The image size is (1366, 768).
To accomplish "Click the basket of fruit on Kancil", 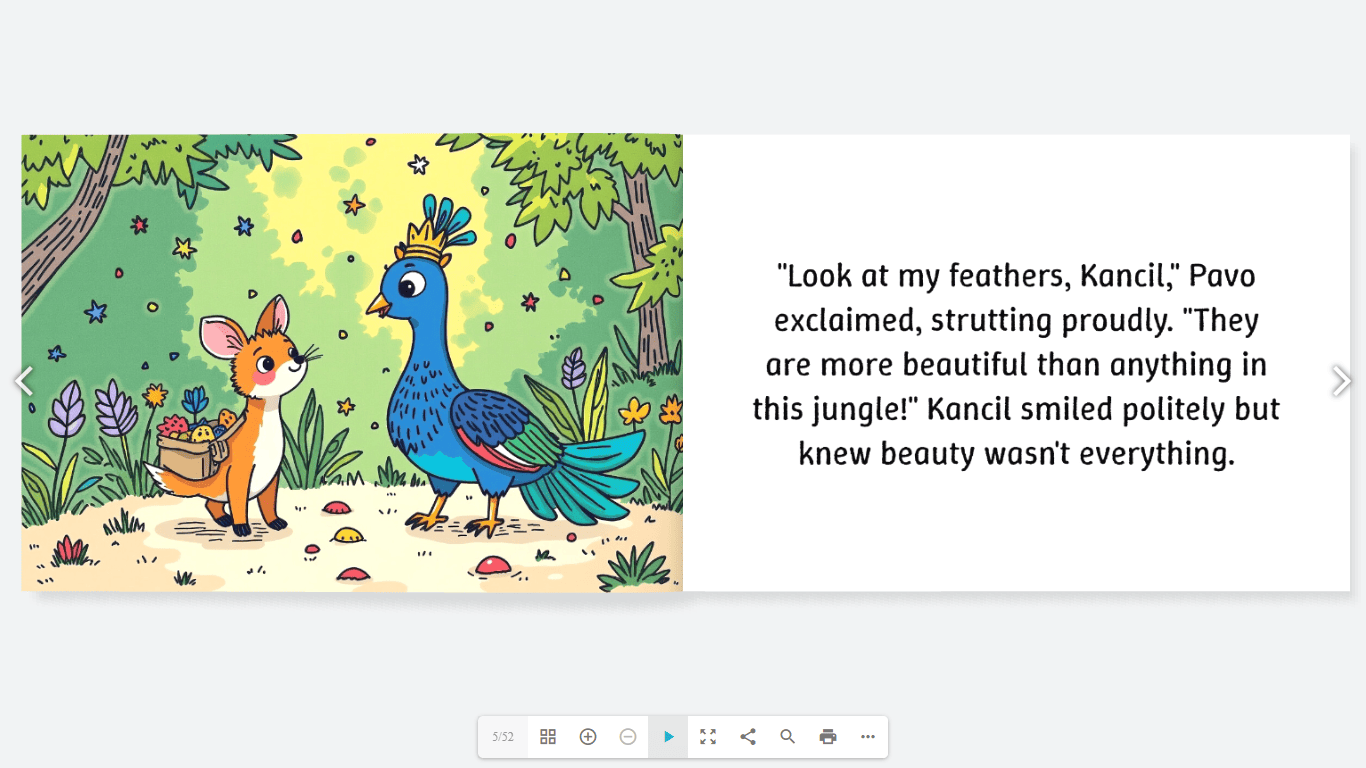I will click(191, 445).
